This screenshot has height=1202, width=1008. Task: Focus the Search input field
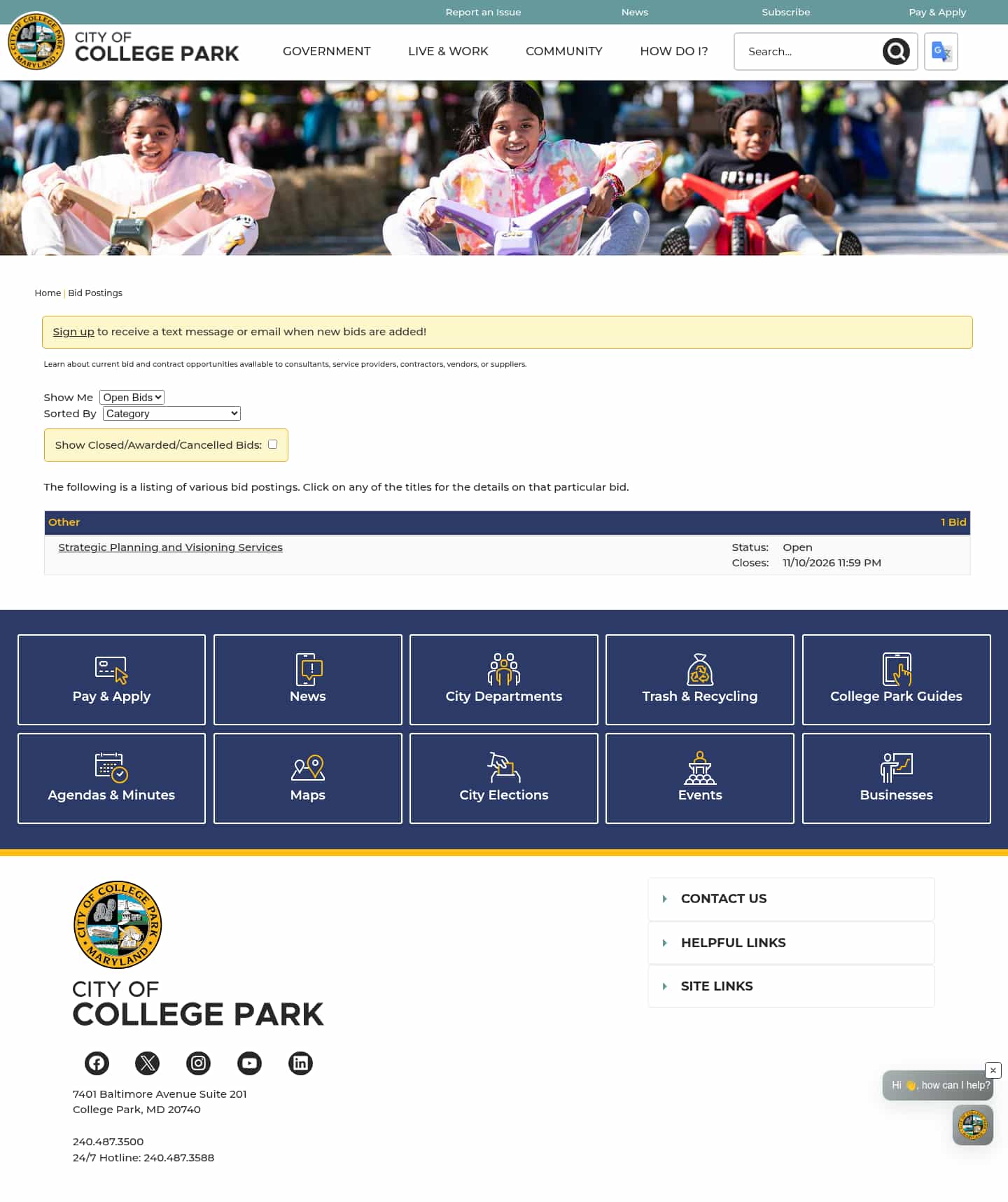click(x=808, y=51)
